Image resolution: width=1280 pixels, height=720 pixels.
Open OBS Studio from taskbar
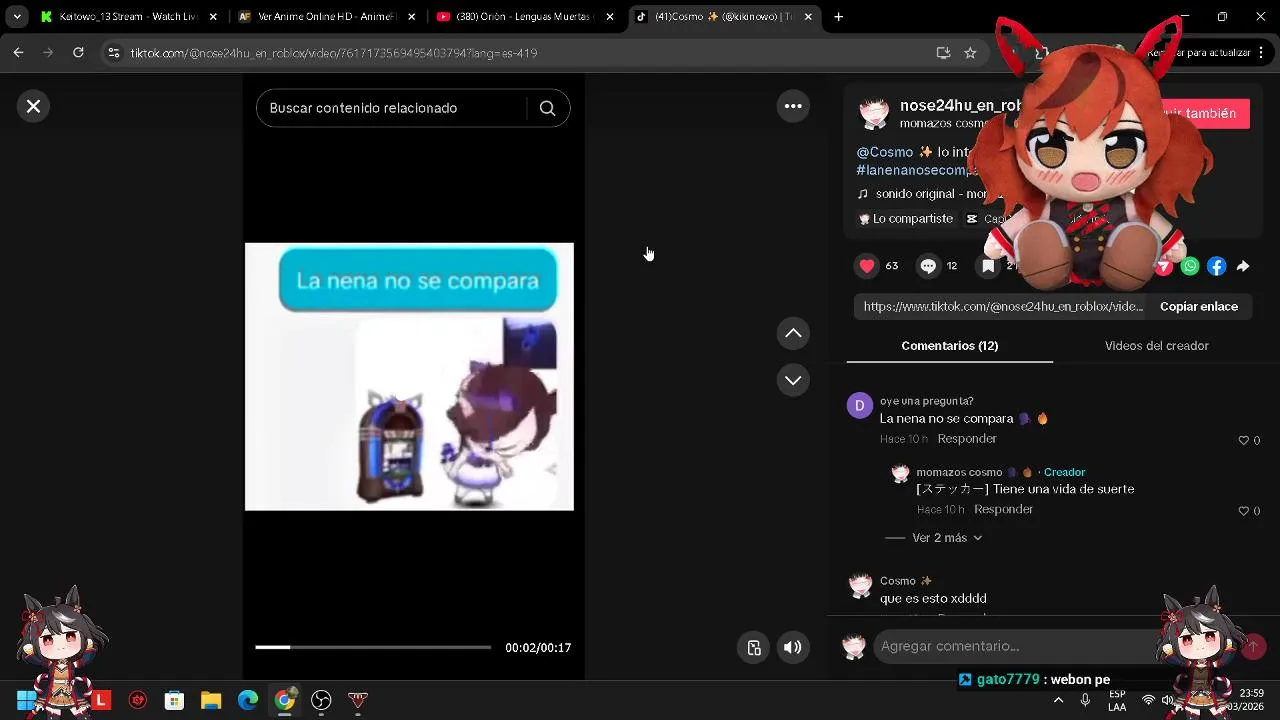pos(321,701)
